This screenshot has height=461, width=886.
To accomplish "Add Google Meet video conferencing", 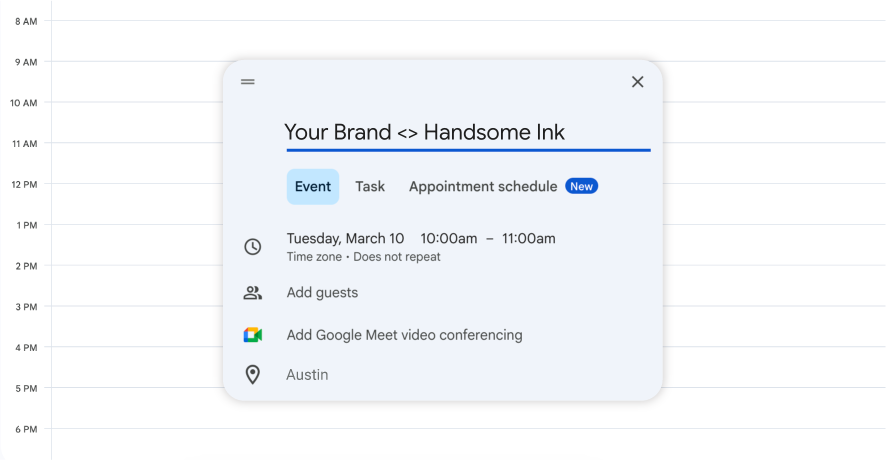I will [405, 335].
